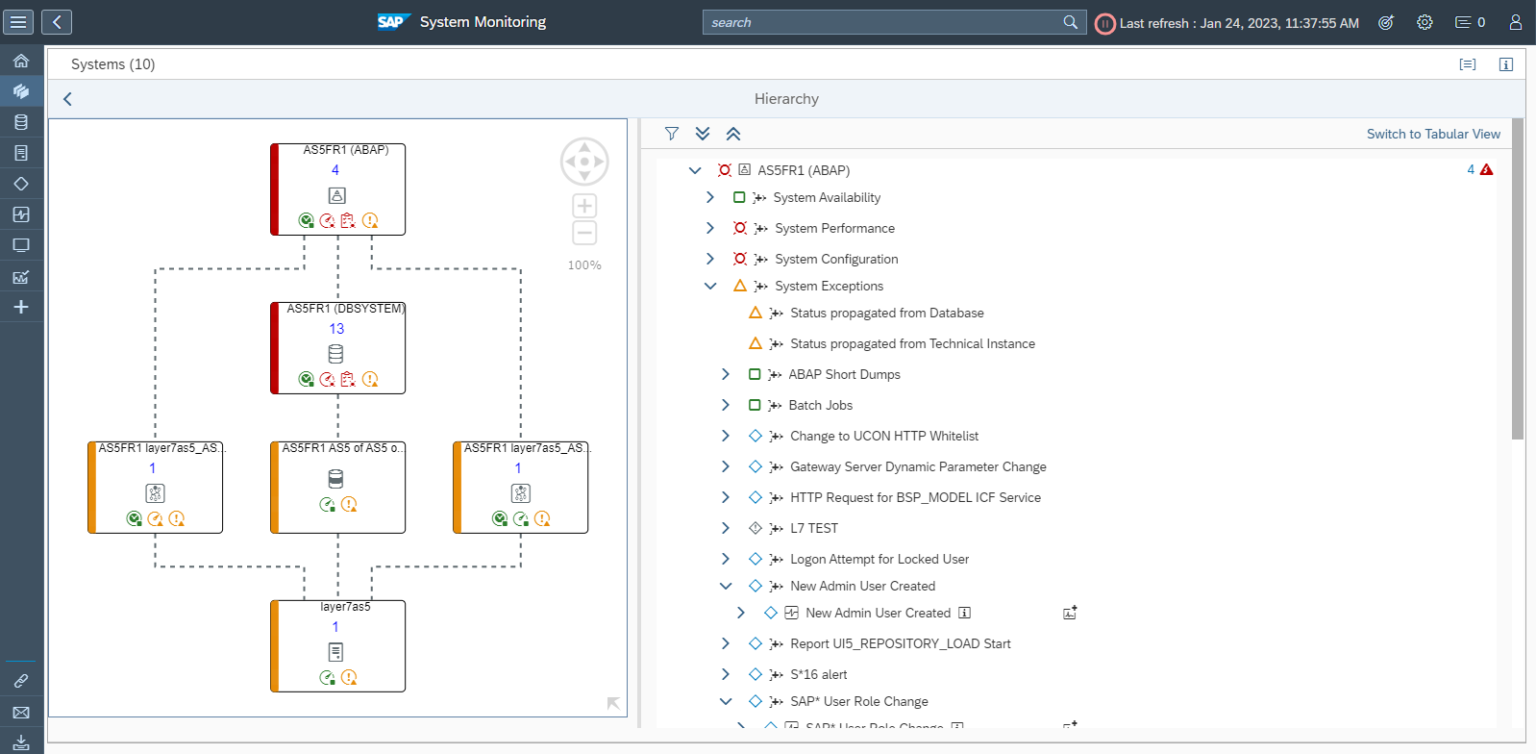Viewport: 1536px width, 754px height.
Task: Expand the Batch Jobs node
Action: tap(725, 404)
